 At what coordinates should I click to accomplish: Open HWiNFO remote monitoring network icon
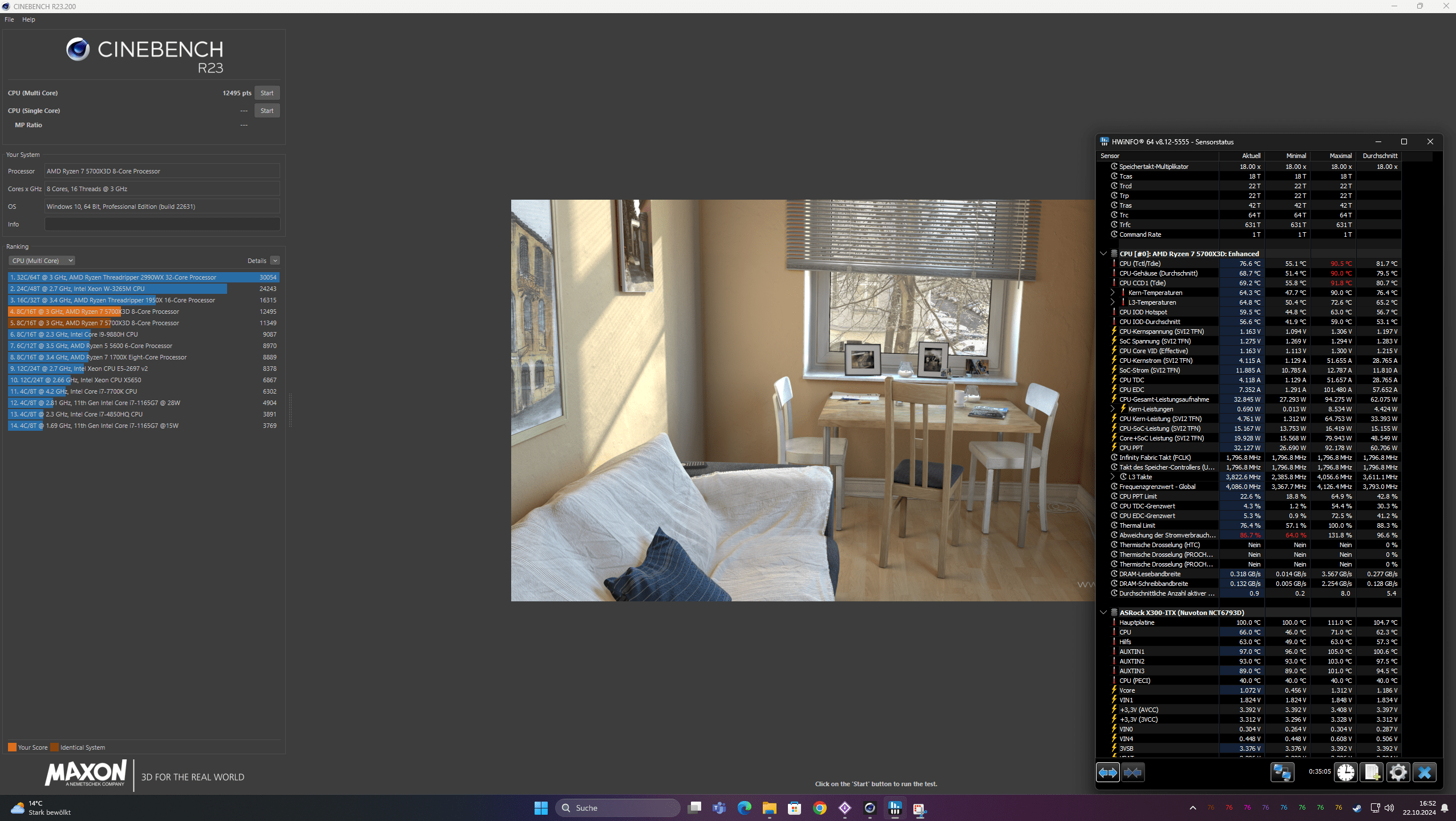click(1282, 773)
